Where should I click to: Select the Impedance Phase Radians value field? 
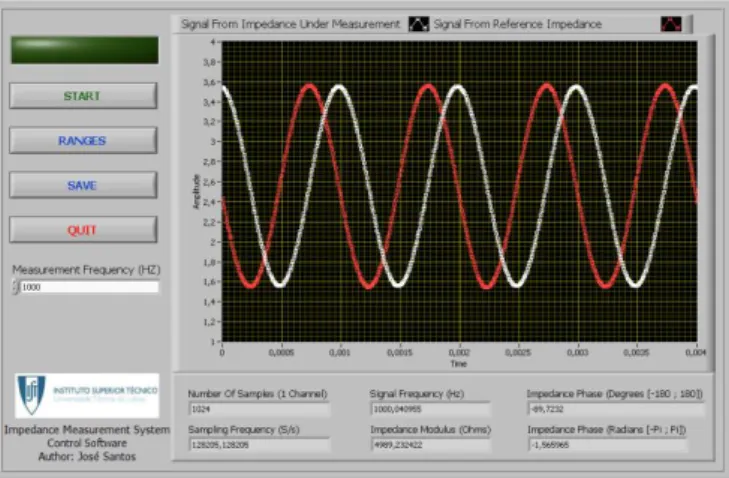click(608, 445)
